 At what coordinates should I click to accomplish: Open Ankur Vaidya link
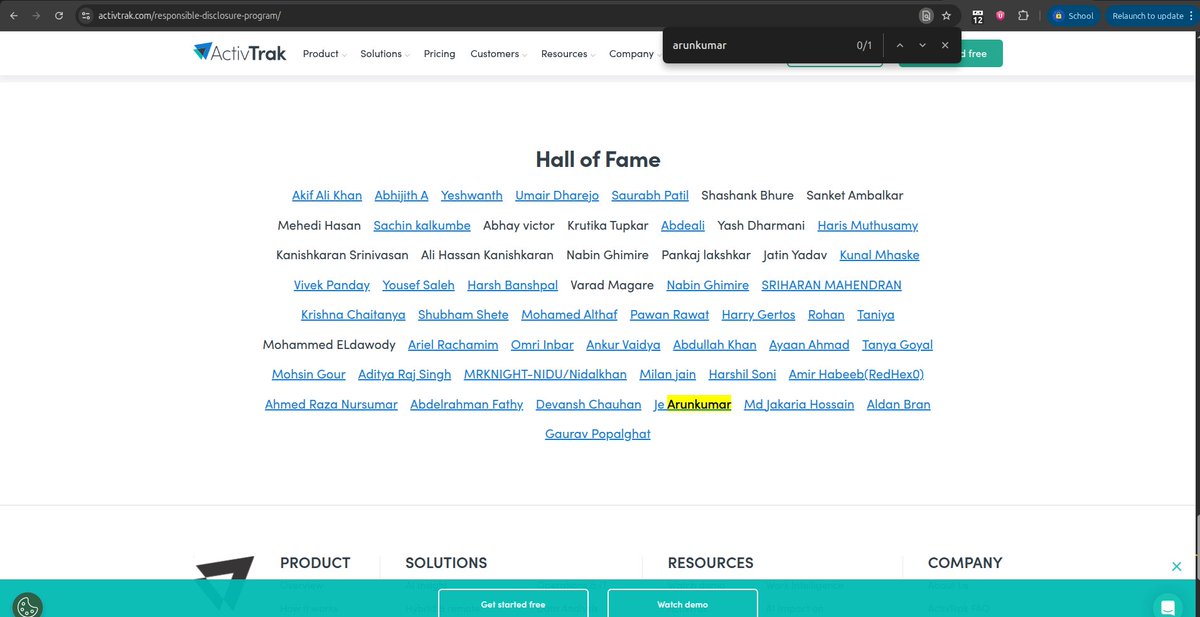[x=624, y=345]
